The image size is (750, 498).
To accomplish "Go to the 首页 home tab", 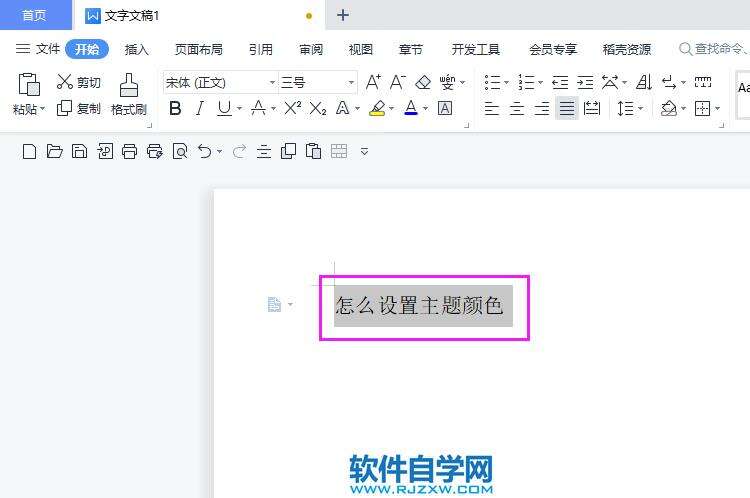I will click(34, 15).
